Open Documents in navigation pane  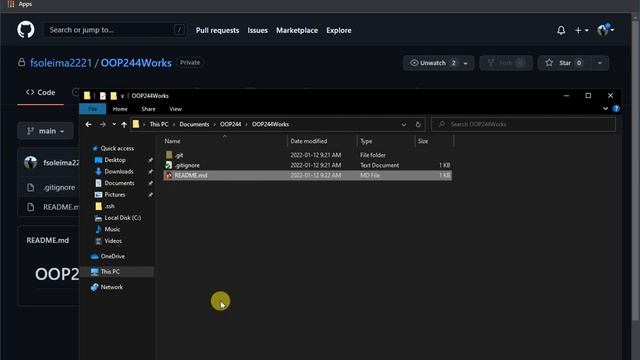coord(119,183)
